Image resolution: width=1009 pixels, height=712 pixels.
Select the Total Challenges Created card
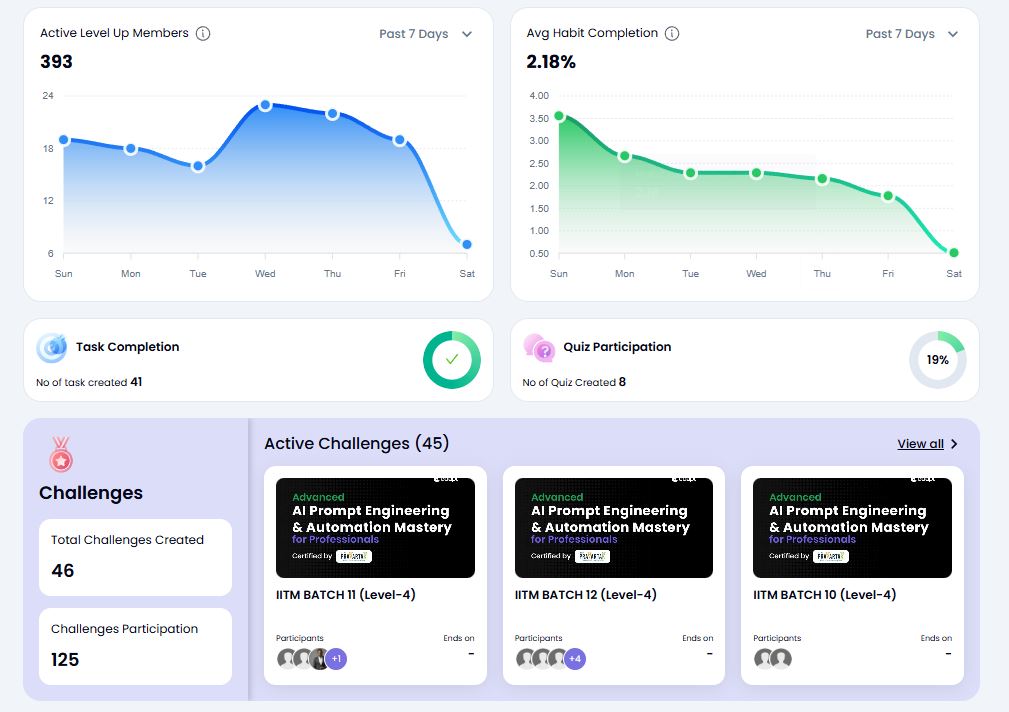tap(135, 556)
